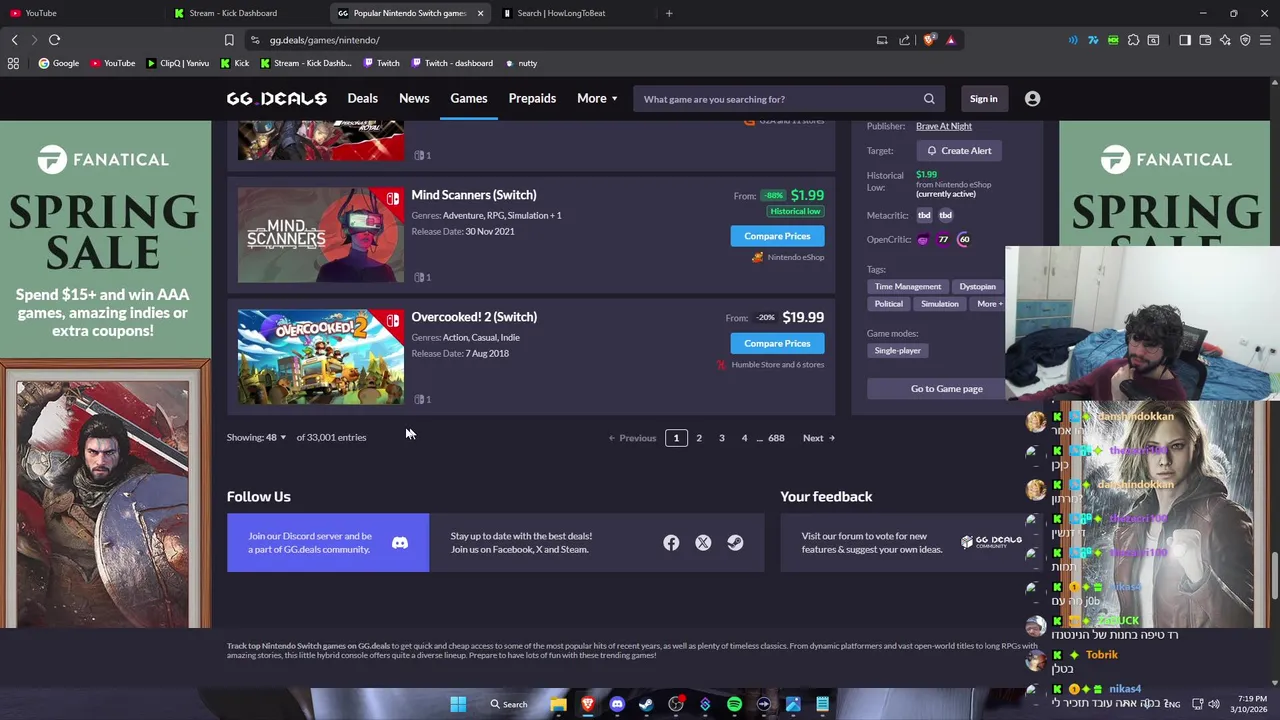Open GG.deals Facebook page icon
The image size is (1280, 720).
coord(671,543)
